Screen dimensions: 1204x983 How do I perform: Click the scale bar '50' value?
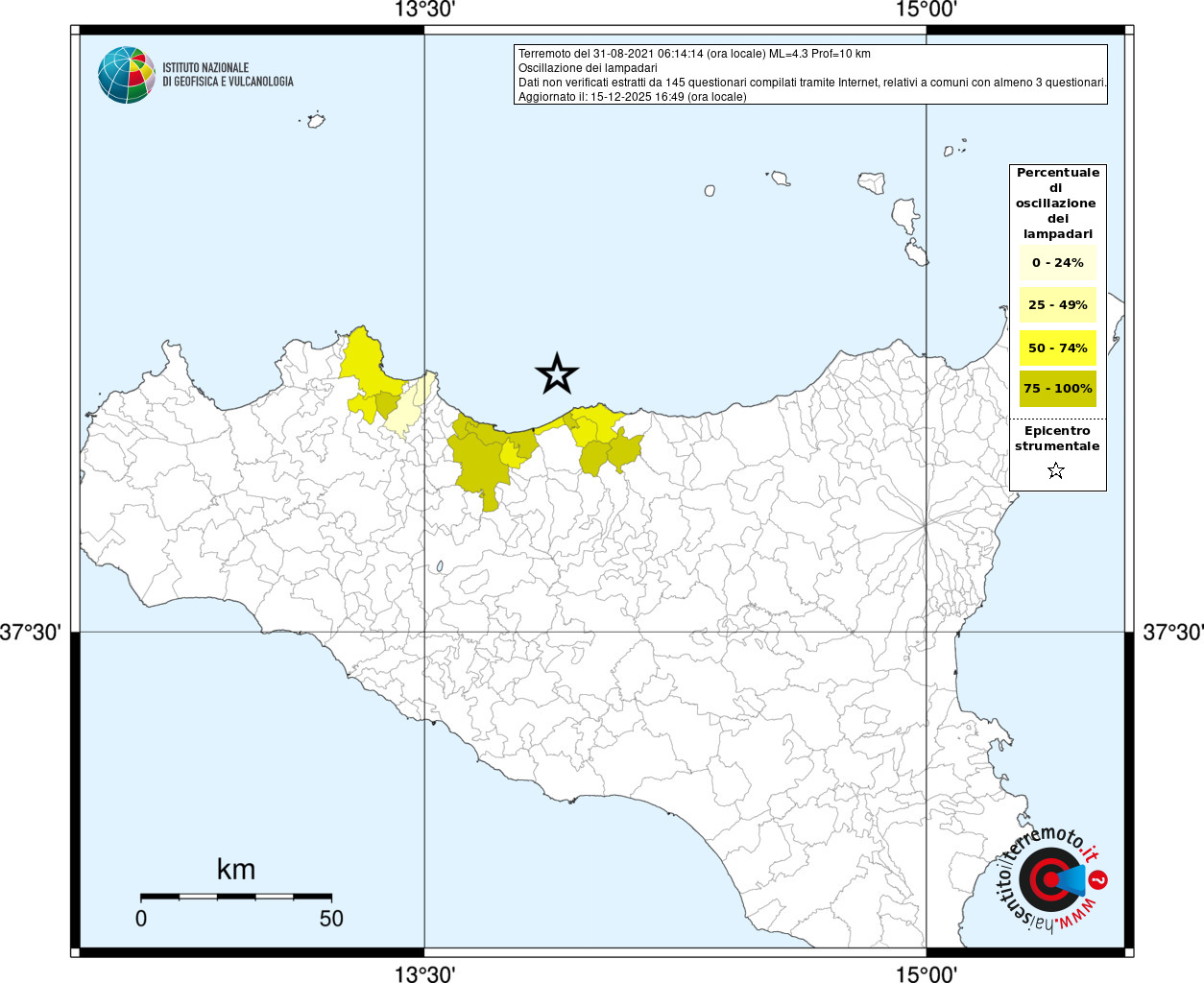331,919
